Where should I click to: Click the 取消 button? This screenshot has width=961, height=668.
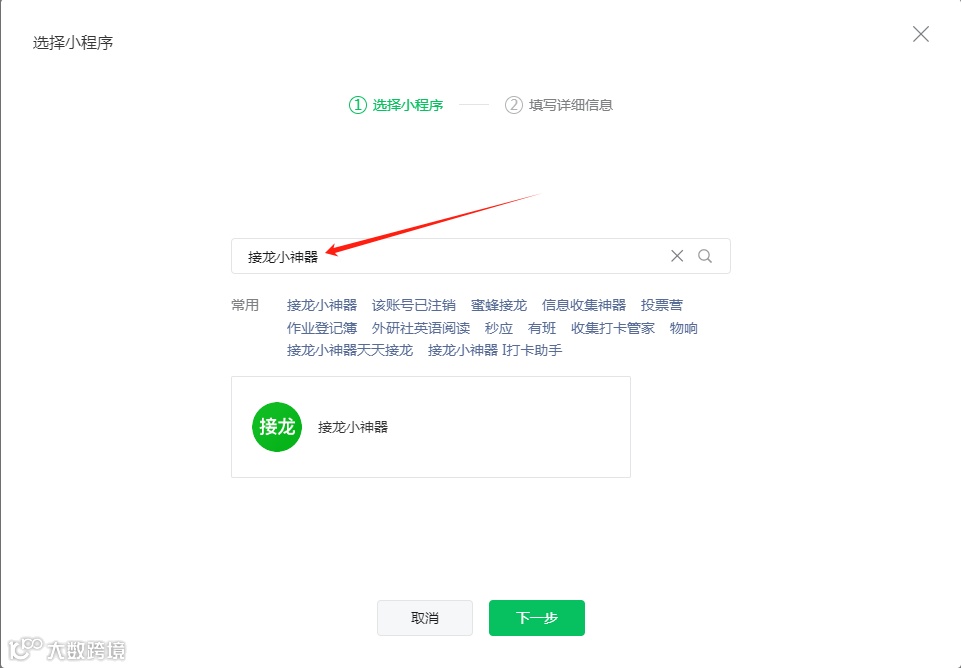point(425,618)
